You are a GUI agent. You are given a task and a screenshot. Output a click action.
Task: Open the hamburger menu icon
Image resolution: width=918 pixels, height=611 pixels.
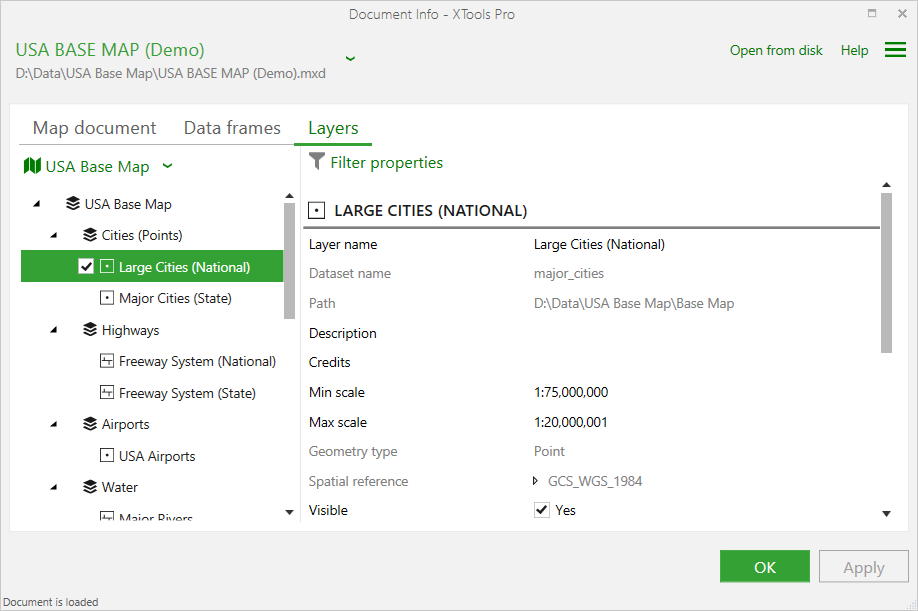click(x=895, y=50)
